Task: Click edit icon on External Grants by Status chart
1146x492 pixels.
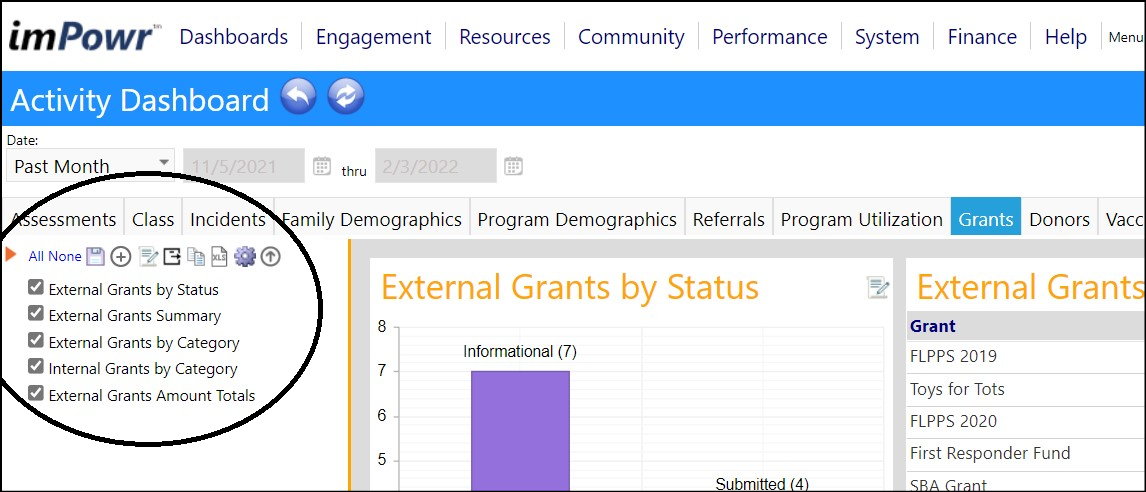Action: coord(878,287)
